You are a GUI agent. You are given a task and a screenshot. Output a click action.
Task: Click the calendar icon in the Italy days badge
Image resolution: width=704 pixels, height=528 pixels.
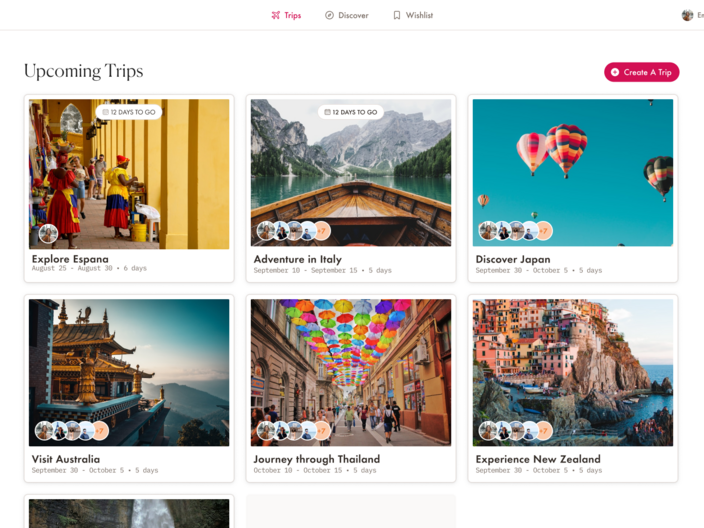point(327,112)
